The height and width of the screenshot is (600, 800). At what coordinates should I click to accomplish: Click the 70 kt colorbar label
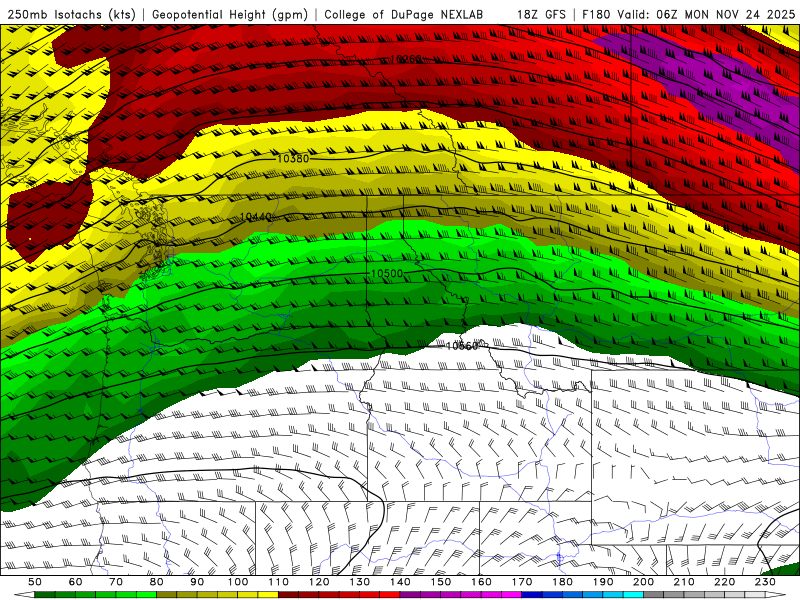(116, 582)
